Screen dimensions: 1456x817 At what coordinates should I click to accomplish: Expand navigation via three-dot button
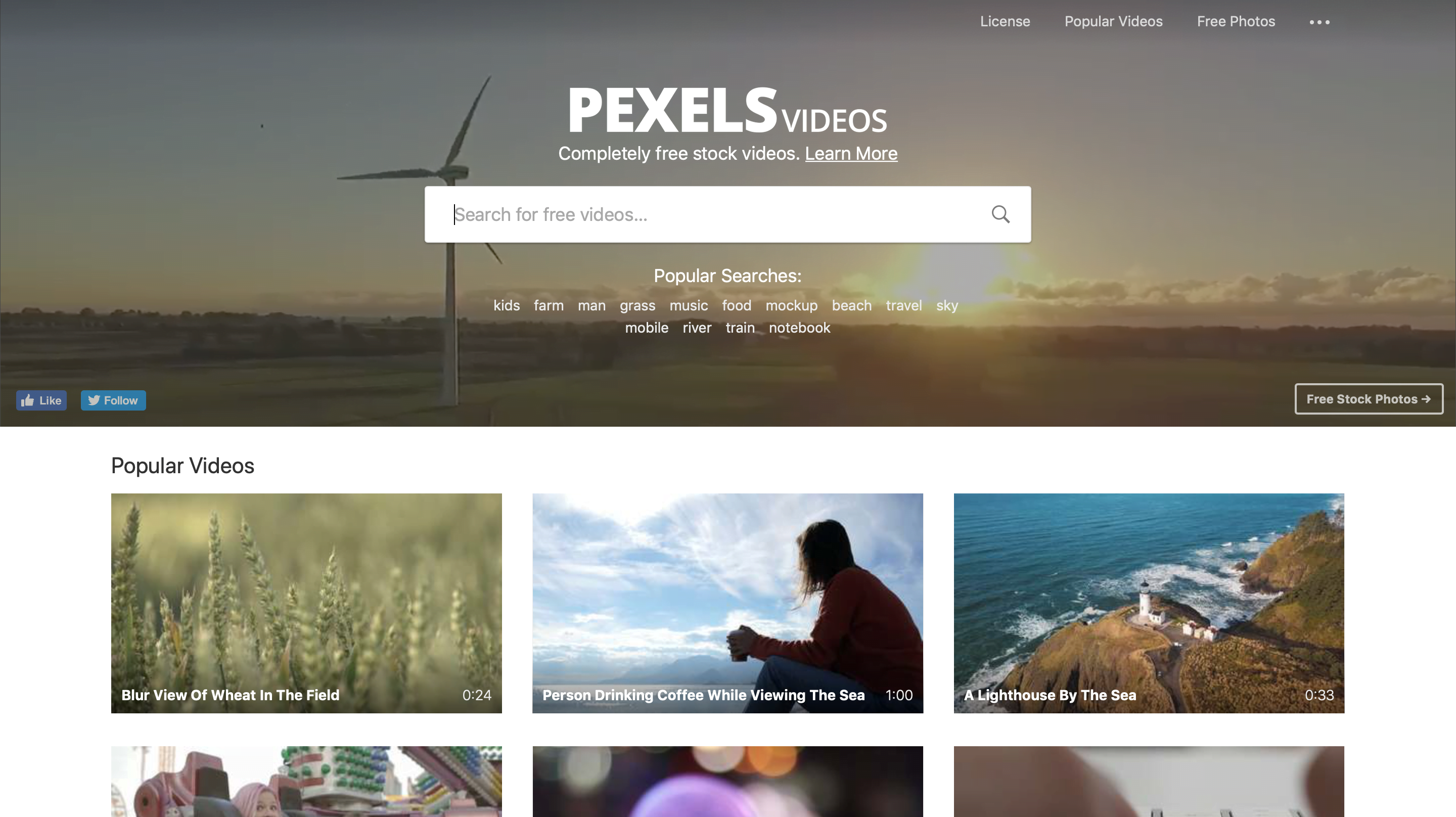[1320, 20]
